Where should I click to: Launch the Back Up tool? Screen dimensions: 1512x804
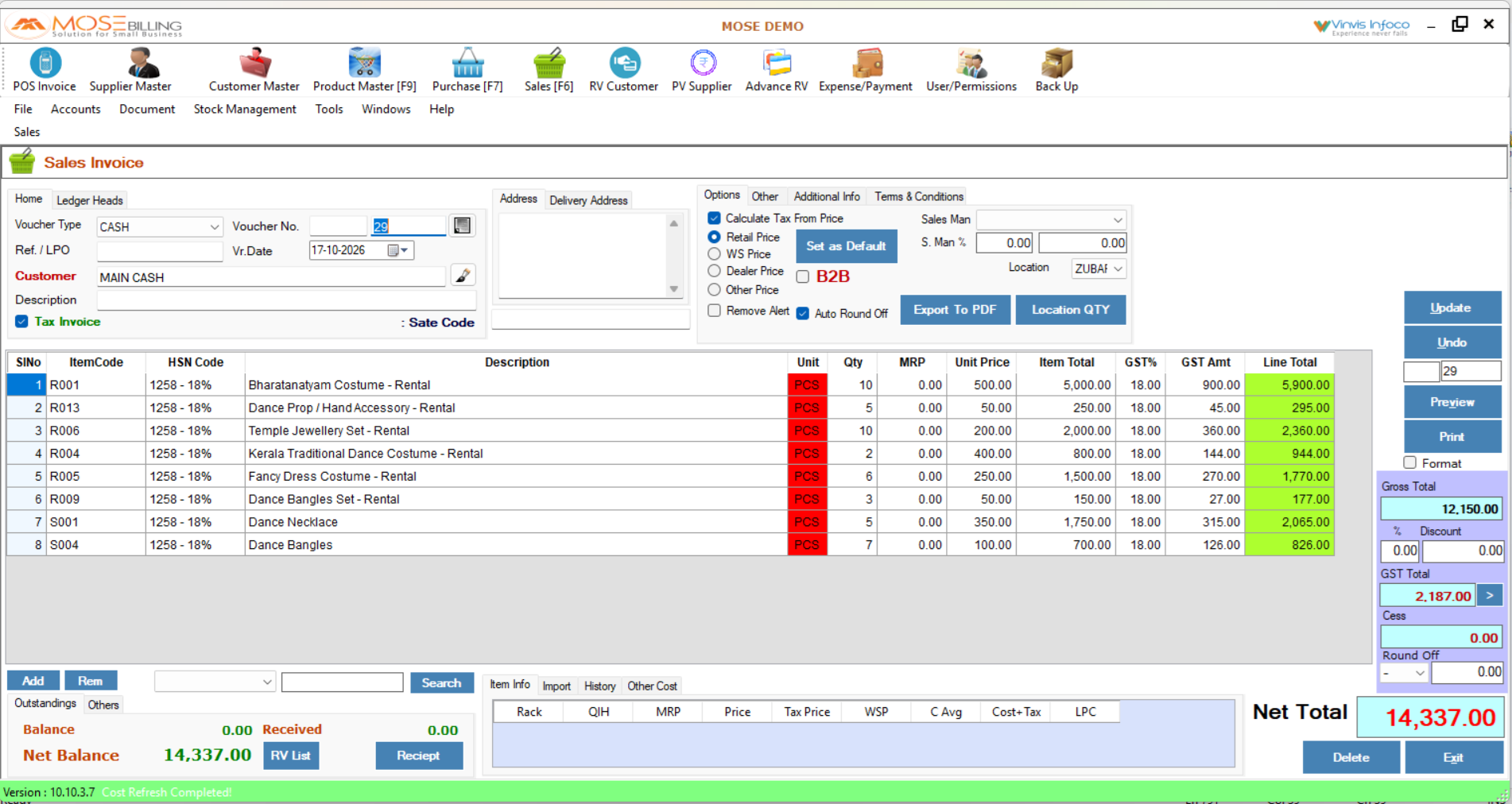[x=1056, y=70]
